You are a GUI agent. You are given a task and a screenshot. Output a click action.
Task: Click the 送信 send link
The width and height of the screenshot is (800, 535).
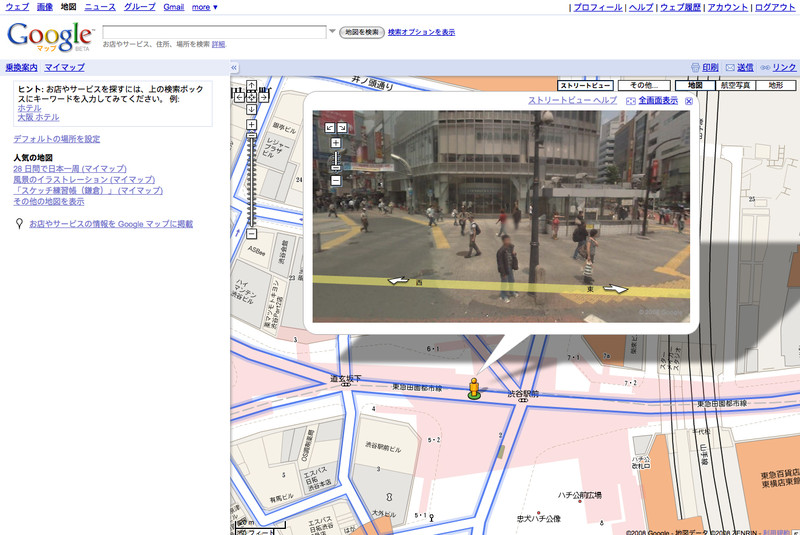pos(745,67)
